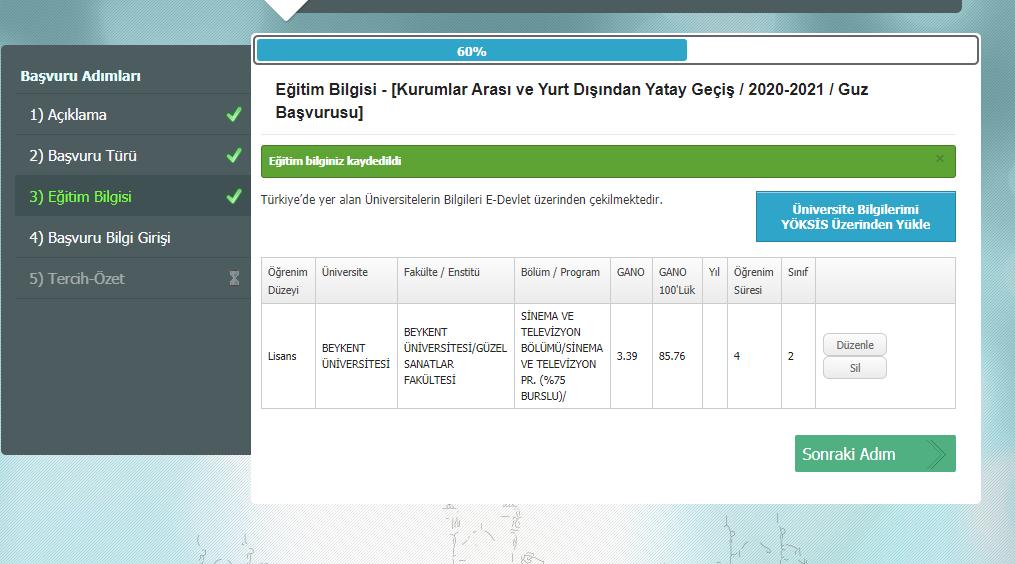Click the Üniversite column header

tap(356, 281)
